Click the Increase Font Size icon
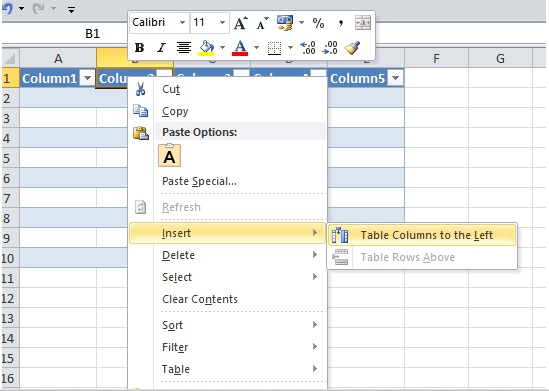549x391 pixels. tap(241, 23)
